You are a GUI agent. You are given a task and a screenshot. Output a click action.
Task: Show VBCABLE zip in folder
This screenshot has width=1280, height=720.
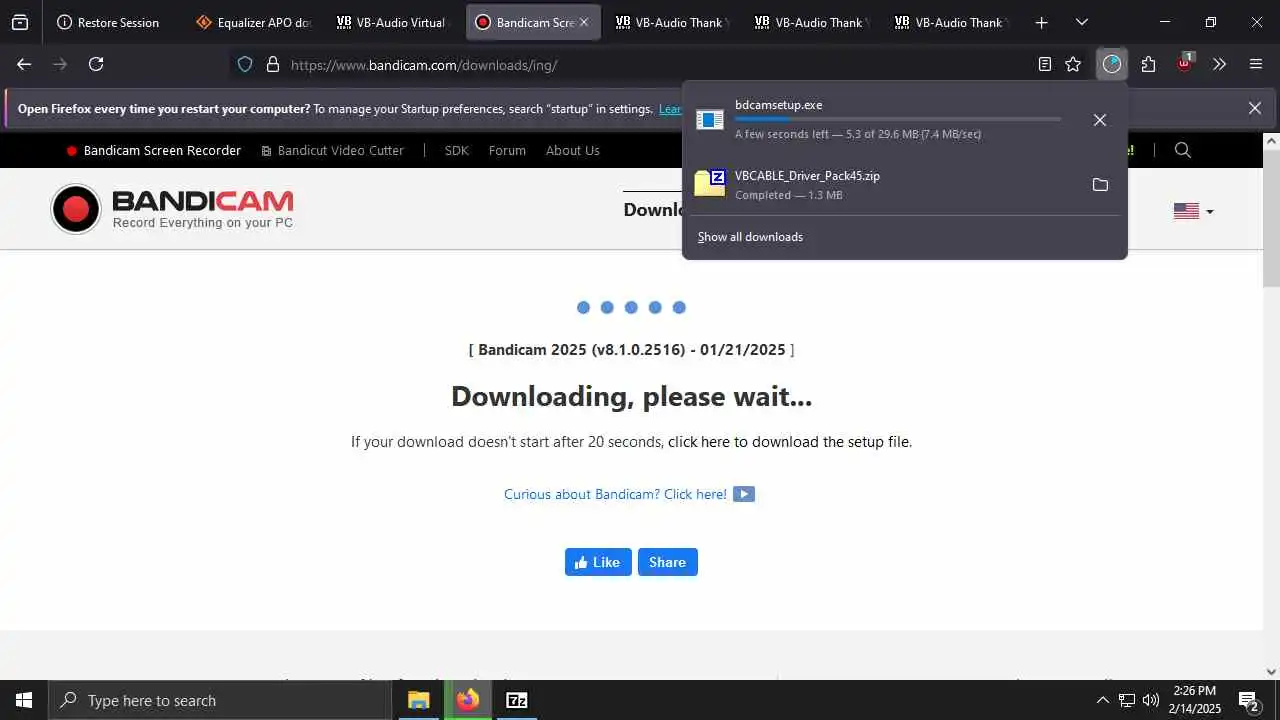tap(1100, 185)
